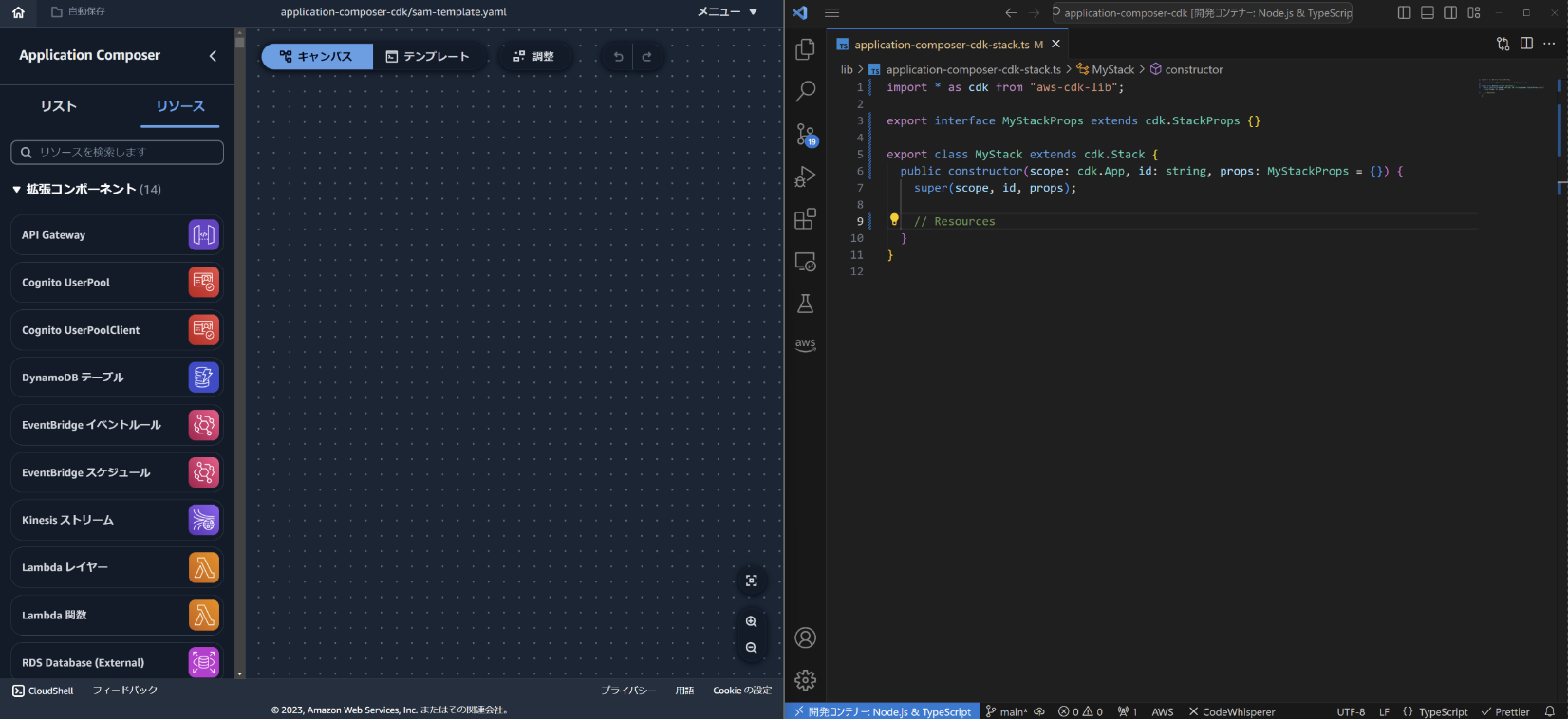This screenshot has width=1568, height=719.
Task: Open VS Code notifications bell
Action: point(1550,711)
